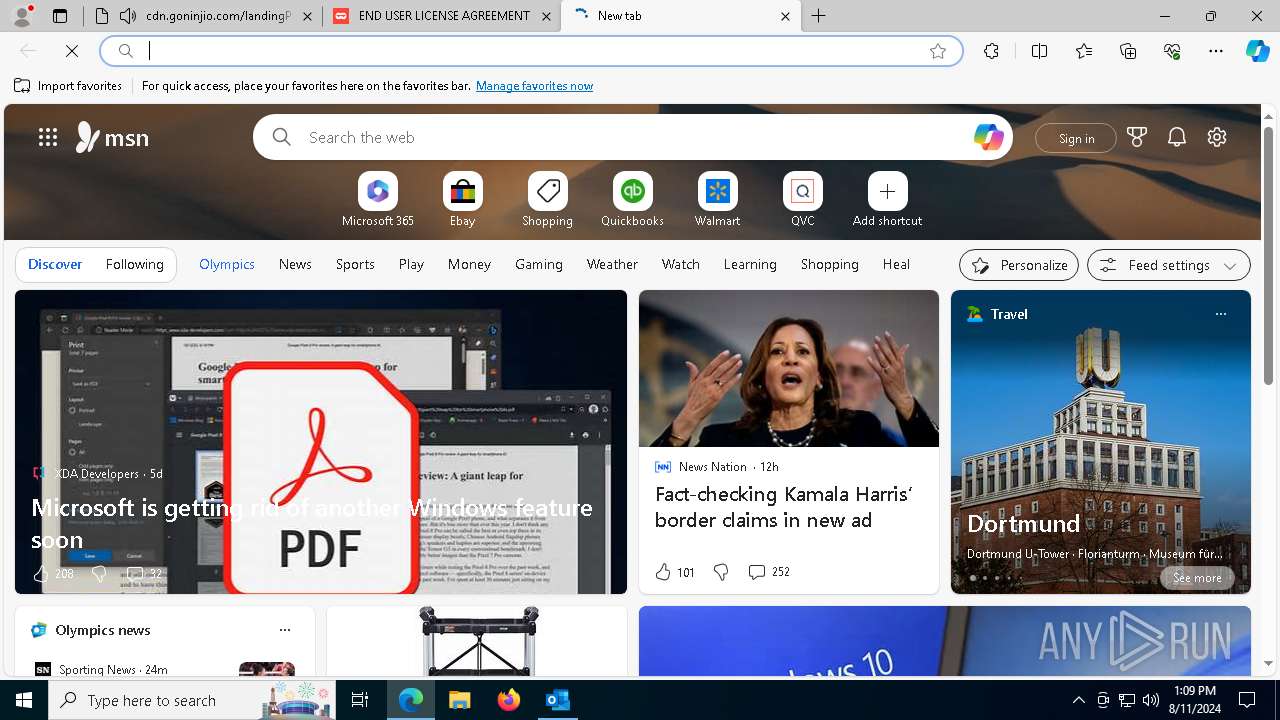Viewport: 1280px width, 720px height.
Task: Open the Windows feature article thumbnail
Action: tap(321, 442)
